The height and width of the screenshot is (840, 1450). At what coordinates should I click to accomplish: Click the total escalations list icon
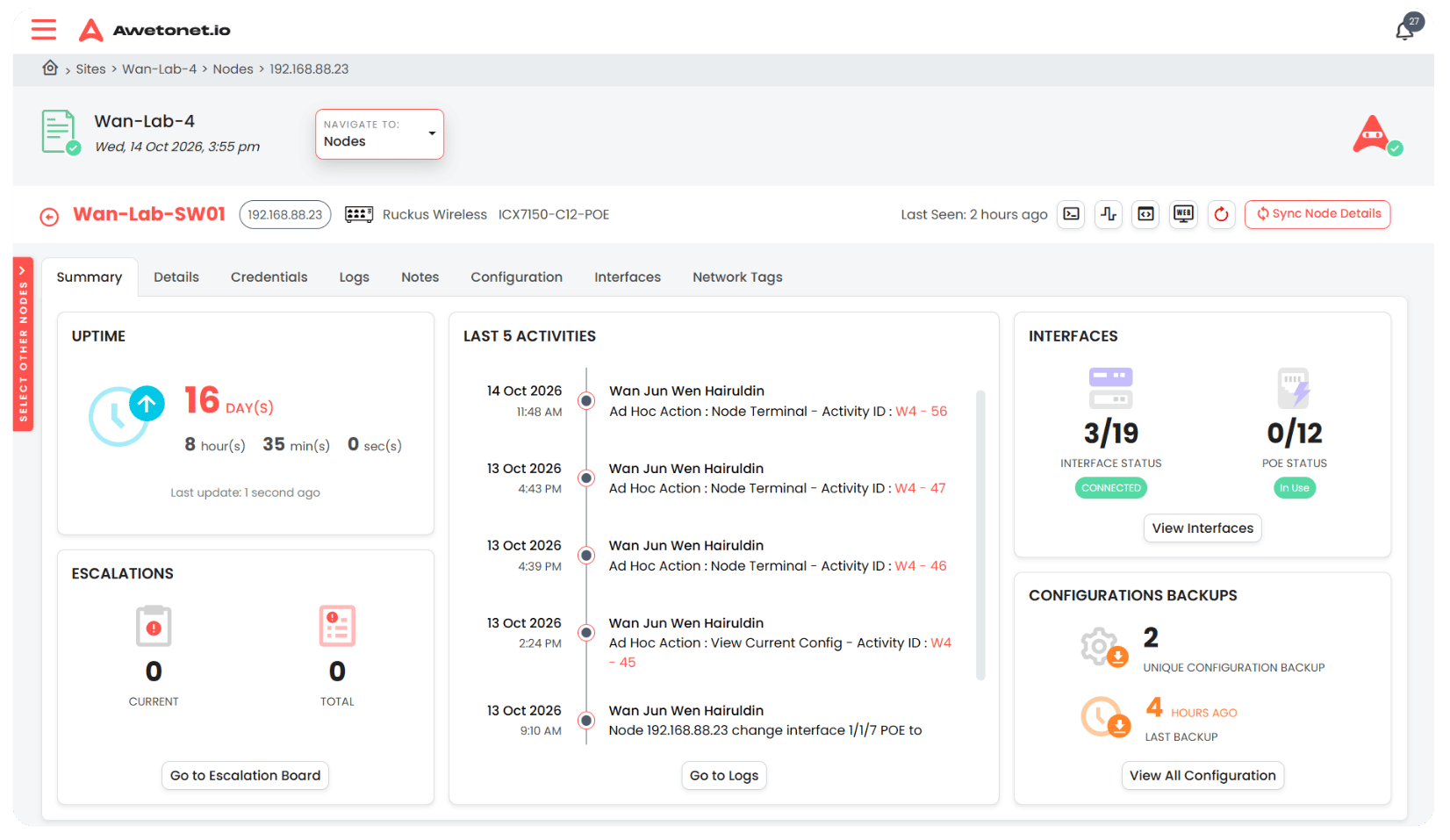pos(337,626)
